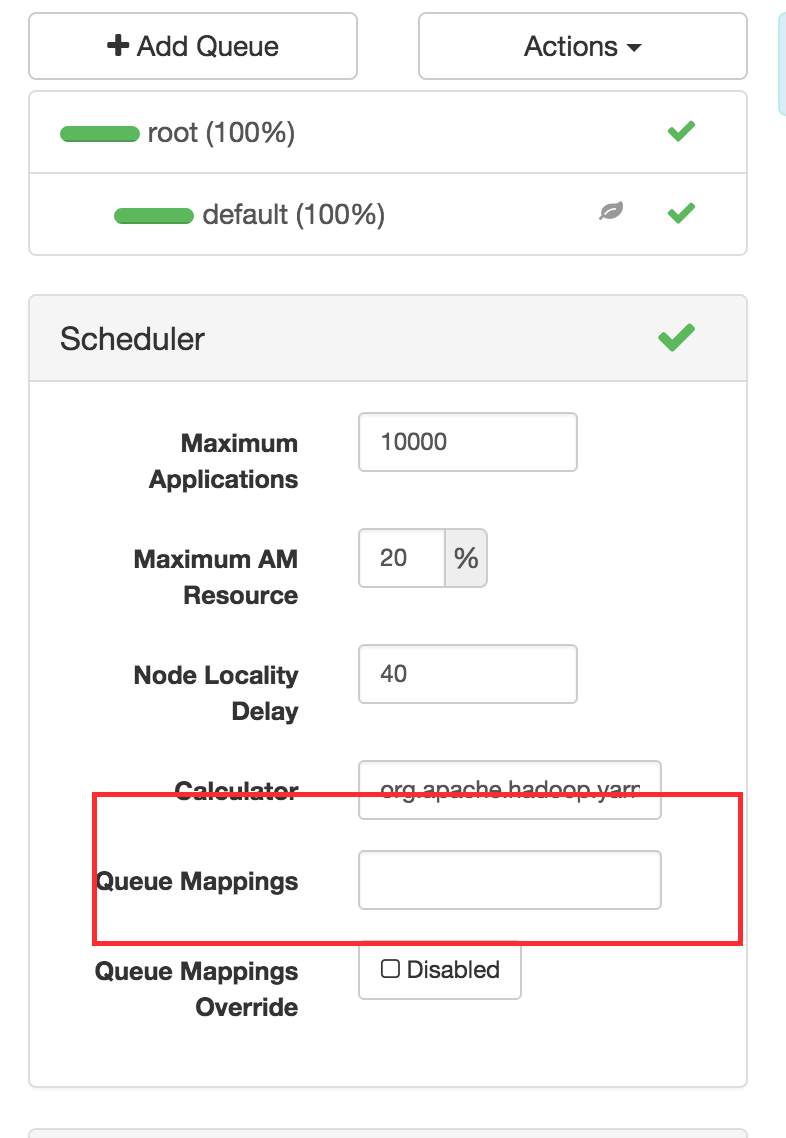
Task: Click the Add Queue button
Action: coord(192,45)
